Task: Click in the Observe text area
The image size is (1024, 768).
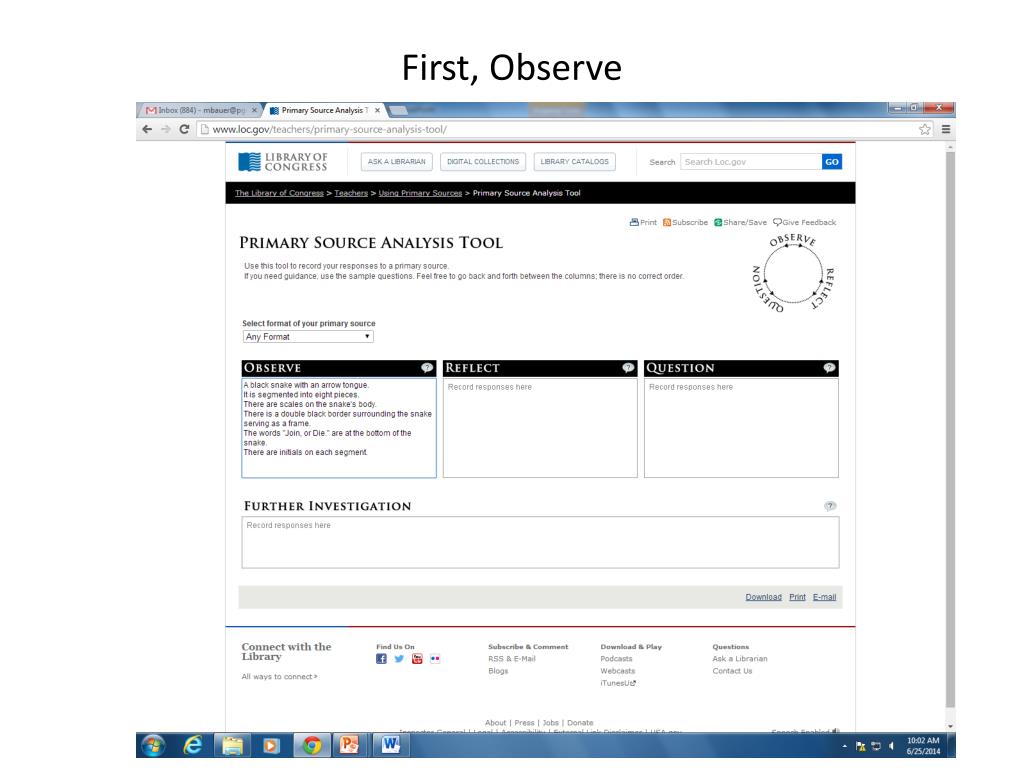Action: pos(339,428)
